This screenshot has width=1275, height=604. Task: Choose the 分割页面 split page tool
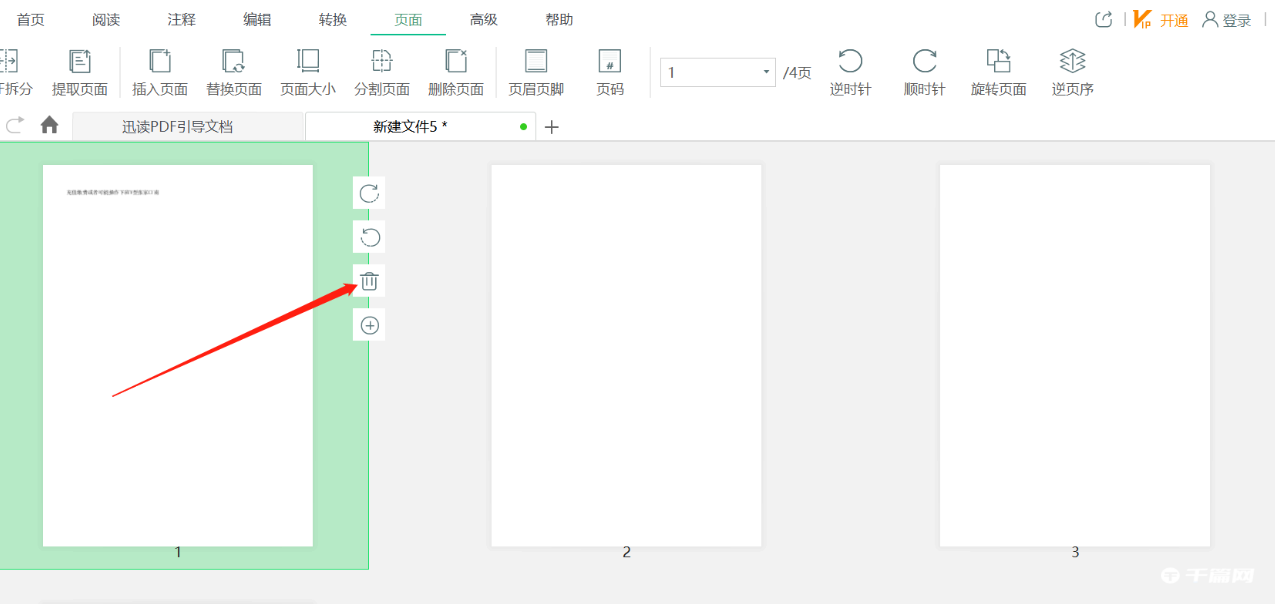[381, 62]
